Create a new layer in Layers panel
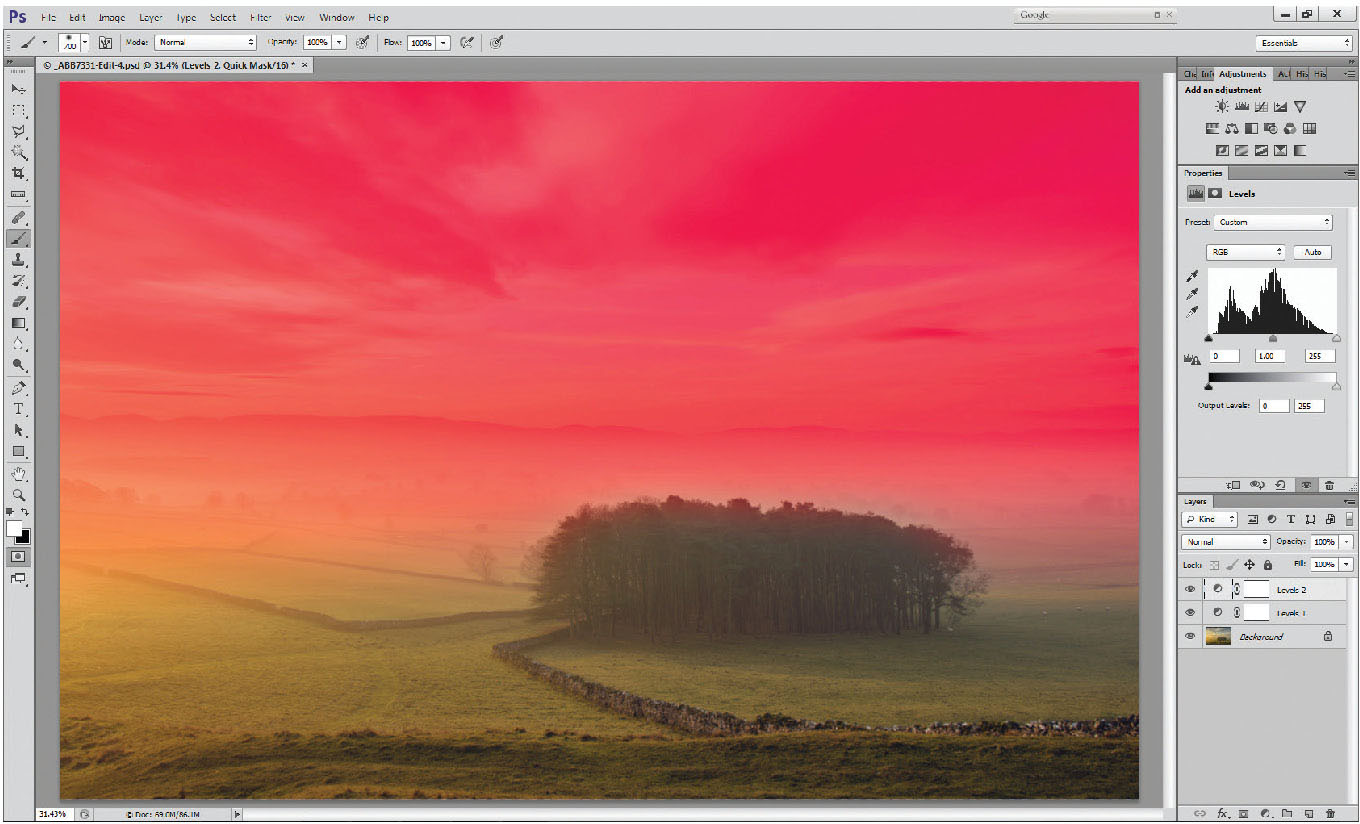Viewport: 1360px width, 824px height. coord(1309,814)
